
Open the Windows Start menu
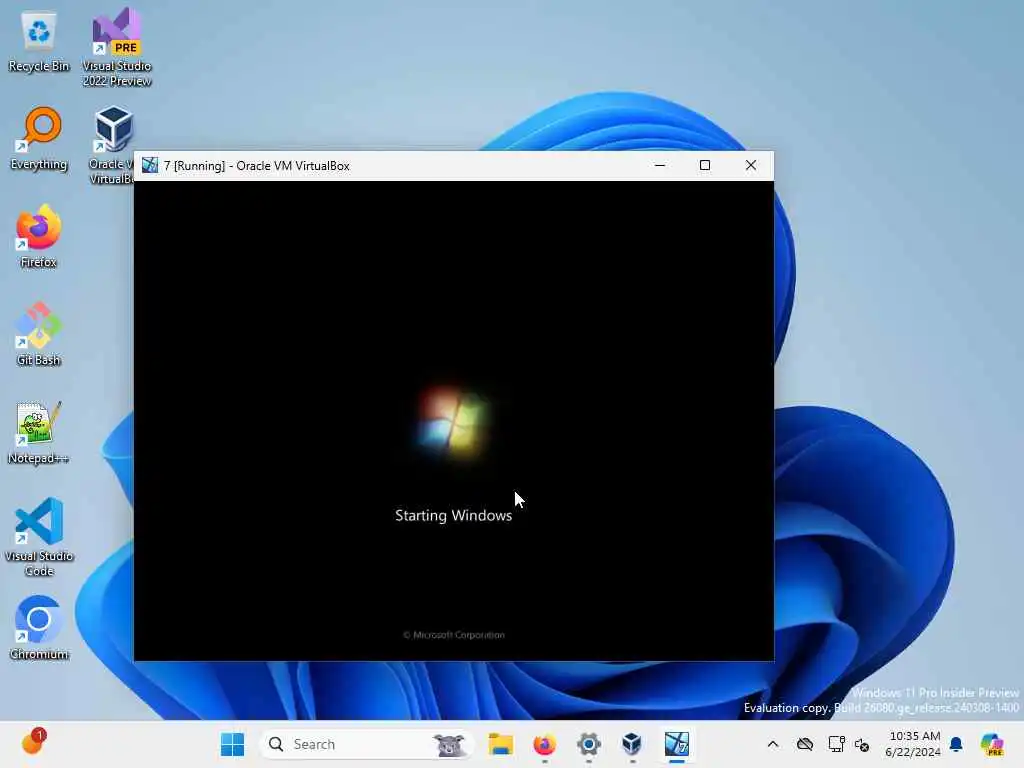pos(232,744)
